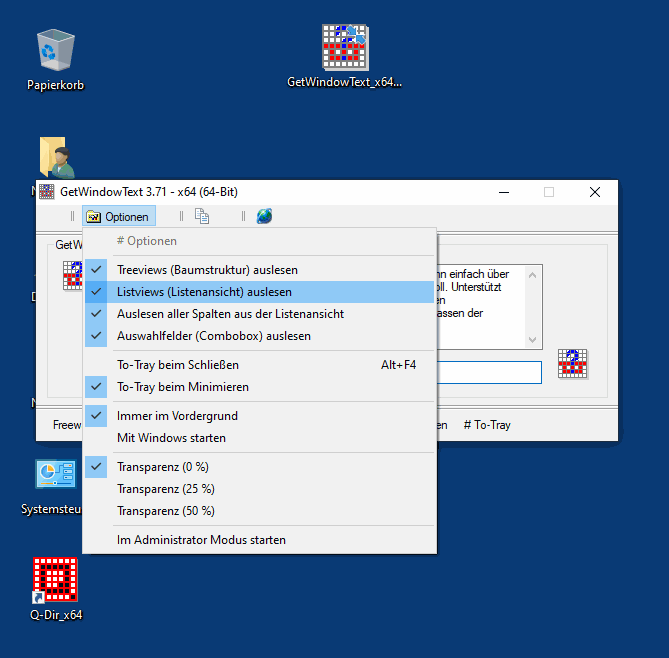Click the # To-Tray link
This screenshot has width=669, height=658.
(x=487, y=425)
